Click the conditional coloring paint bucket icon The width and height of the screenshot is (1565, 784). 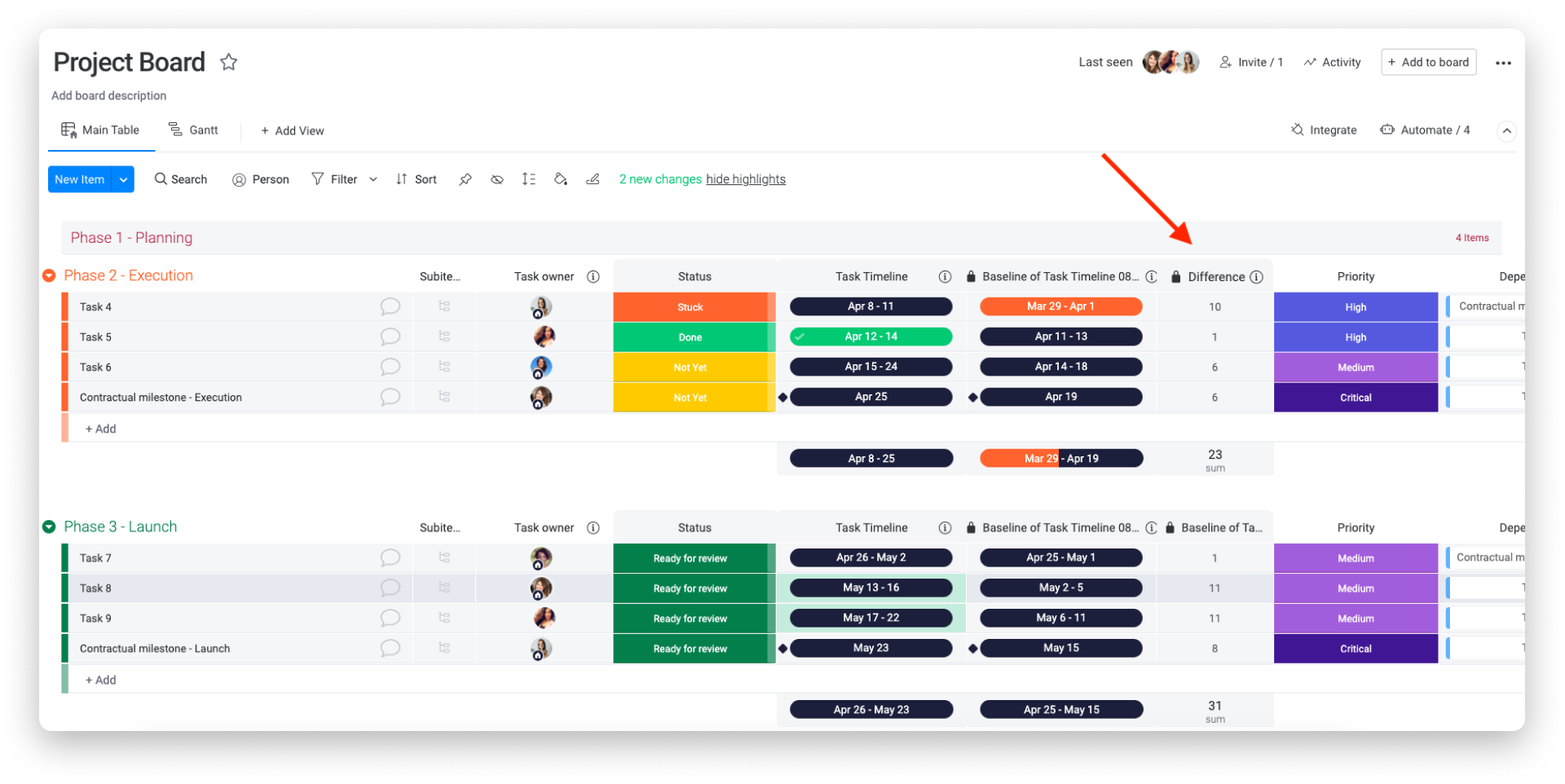(561, 179)
